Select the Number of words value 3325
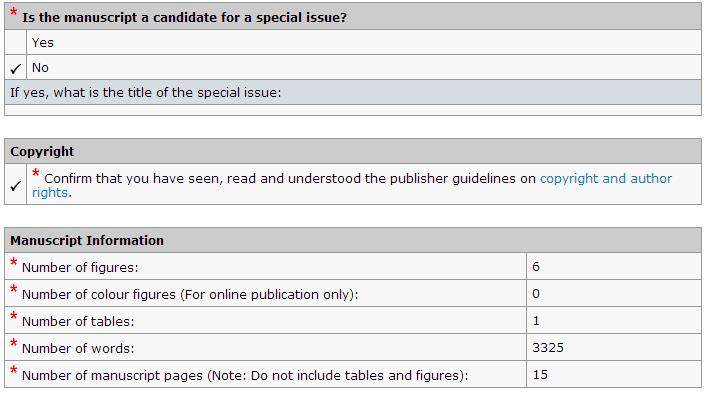Image resolution: width=707 pixels, height=409 pixels. (549, 348)
